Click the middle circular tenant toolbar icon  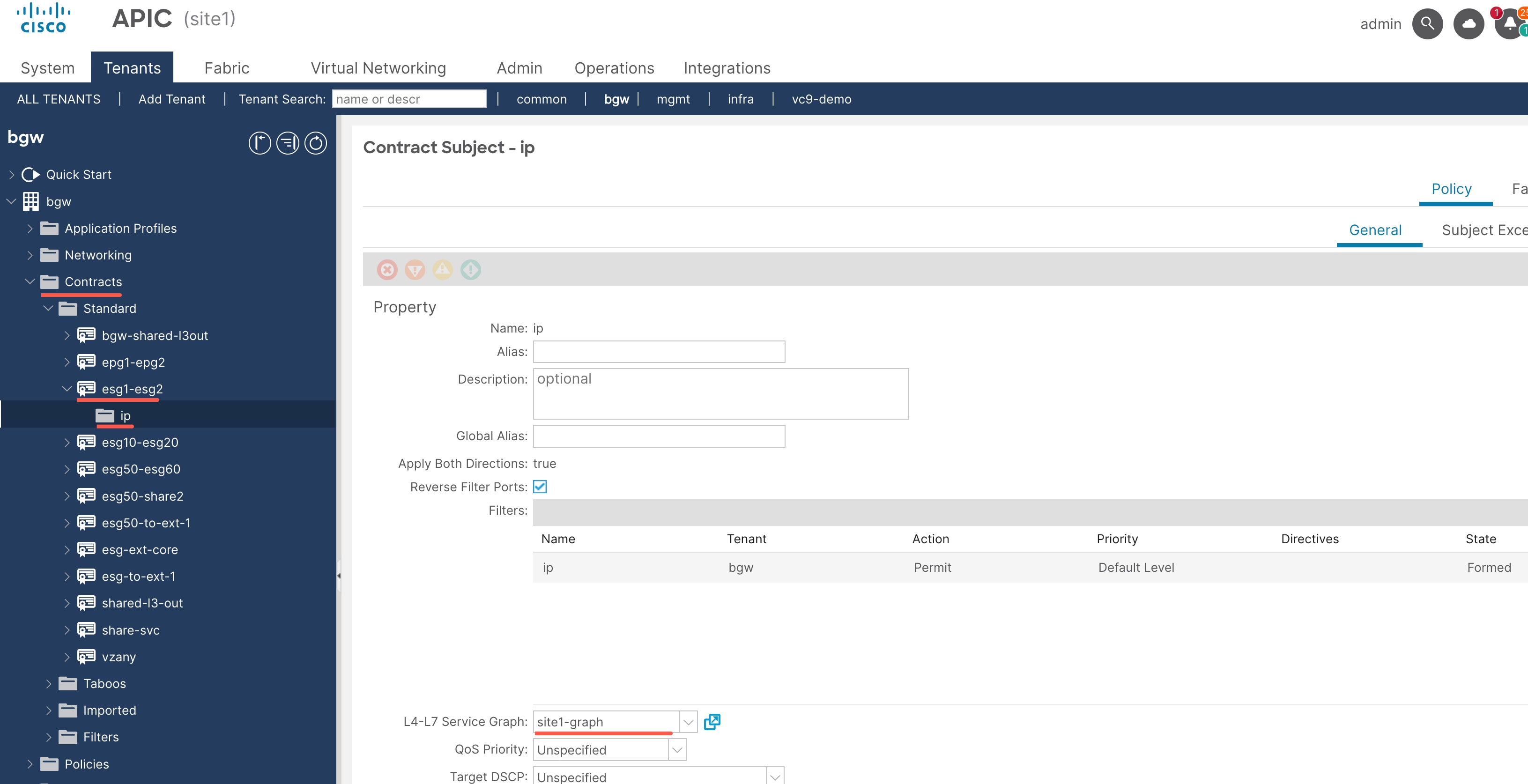(288, 143)
